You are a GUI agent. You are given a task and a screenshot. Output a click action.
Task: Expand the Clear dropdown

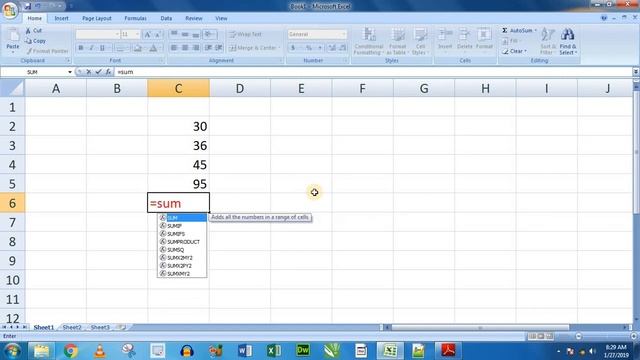526,51
